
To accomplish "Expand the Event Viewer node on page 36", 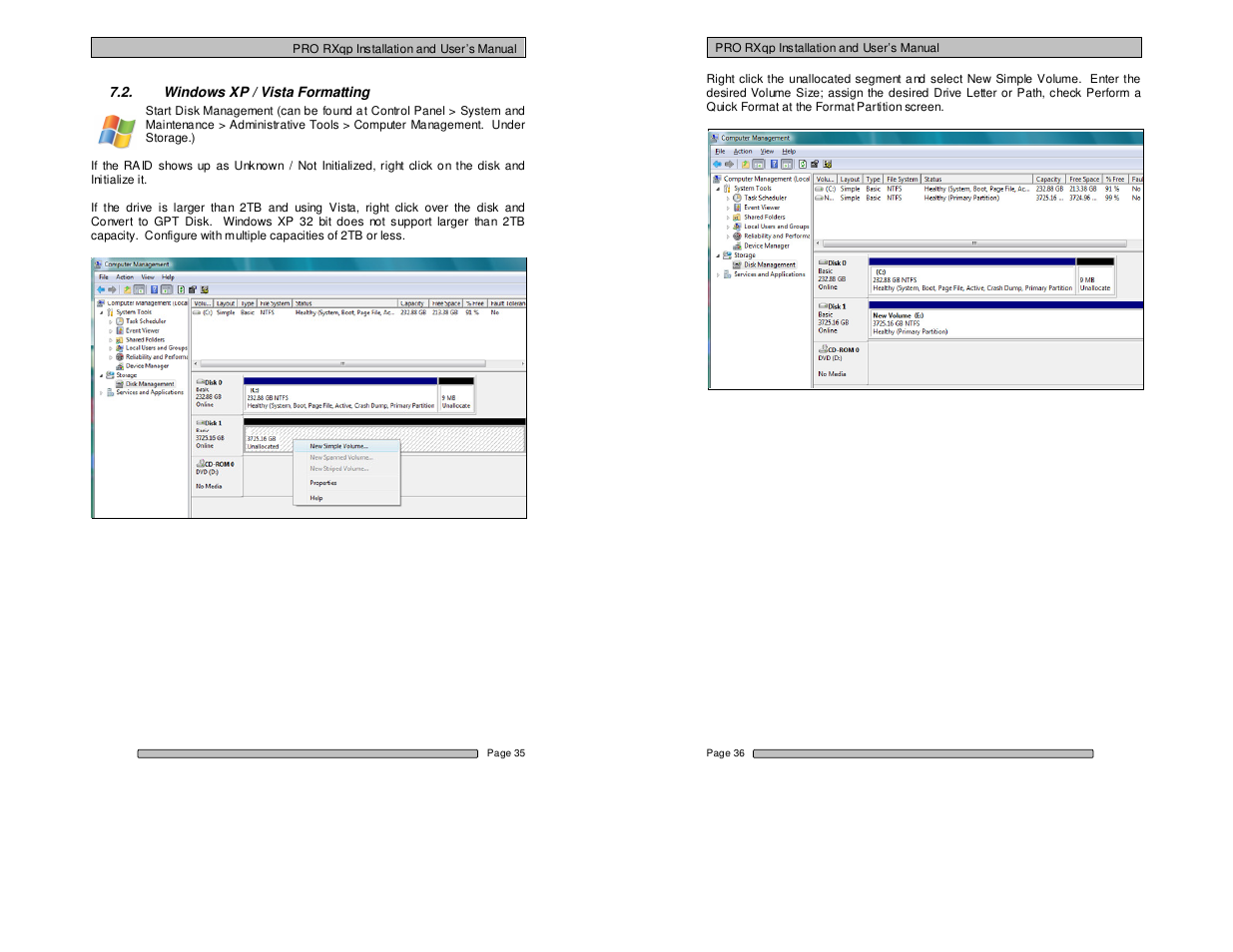I will (x=728, y=208).
